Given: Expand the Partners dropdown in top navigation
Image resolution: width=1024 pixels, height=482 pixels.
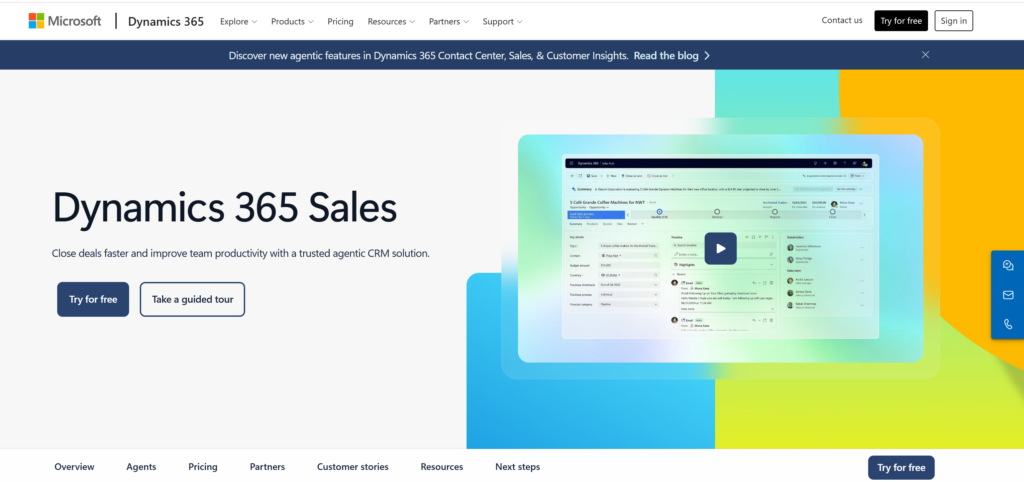Looking at the screenshot, I should (449, 22).
